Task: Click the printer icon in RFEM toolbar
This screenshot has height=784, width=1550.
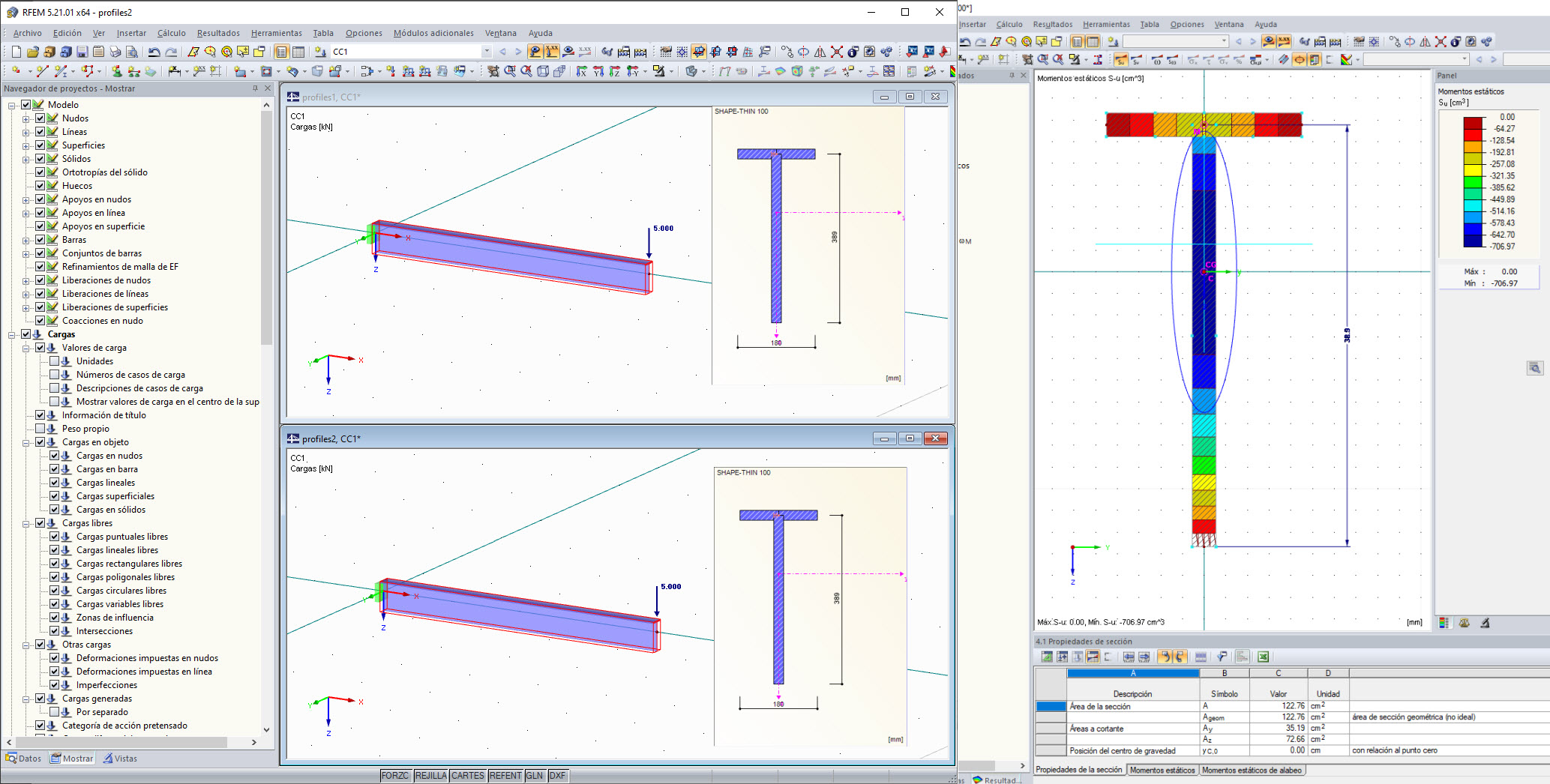Action: 115,52
